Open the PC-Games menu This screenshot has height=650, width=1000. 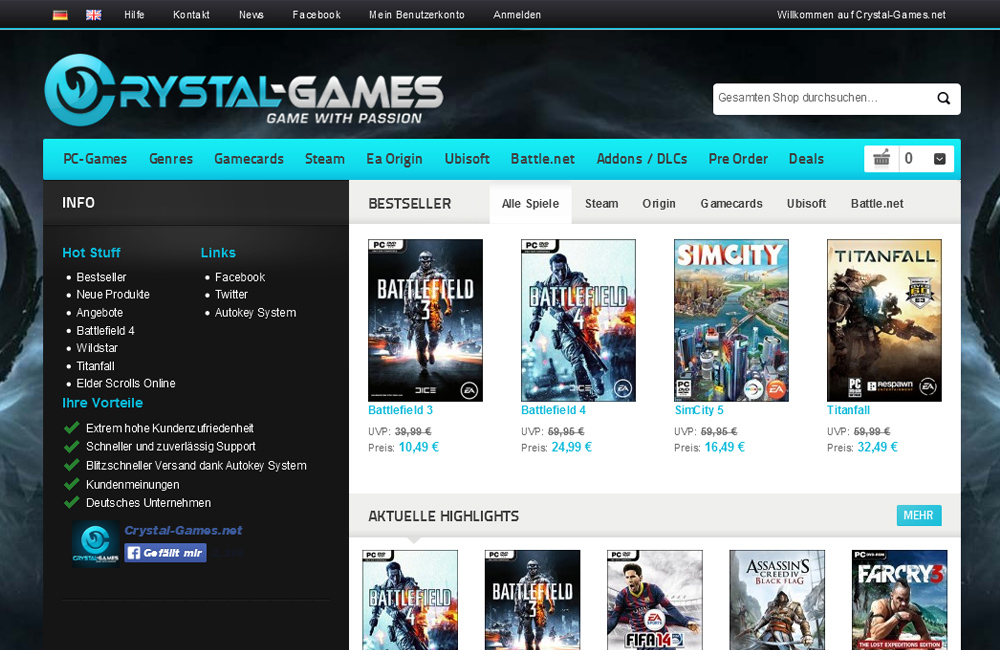click(x=95, y=159)
